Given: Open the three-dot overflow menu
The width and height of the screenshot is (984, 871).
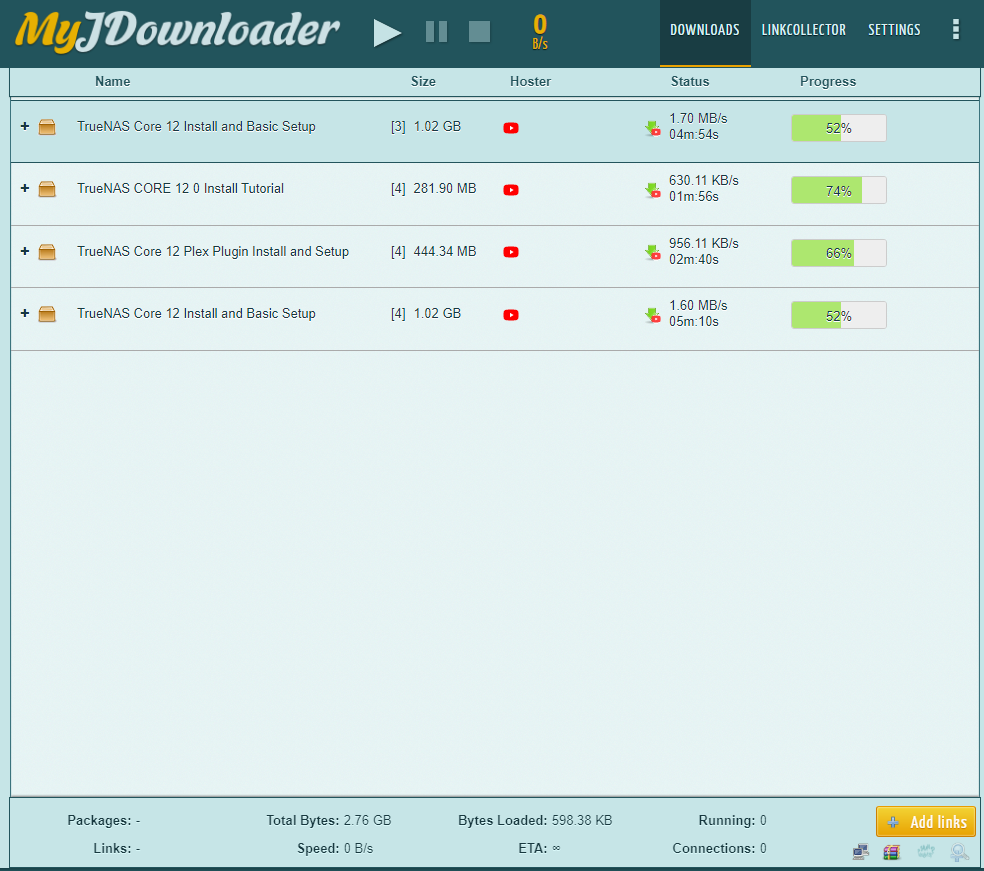Looking at the screenshot, I should click(x=956, y=29).
